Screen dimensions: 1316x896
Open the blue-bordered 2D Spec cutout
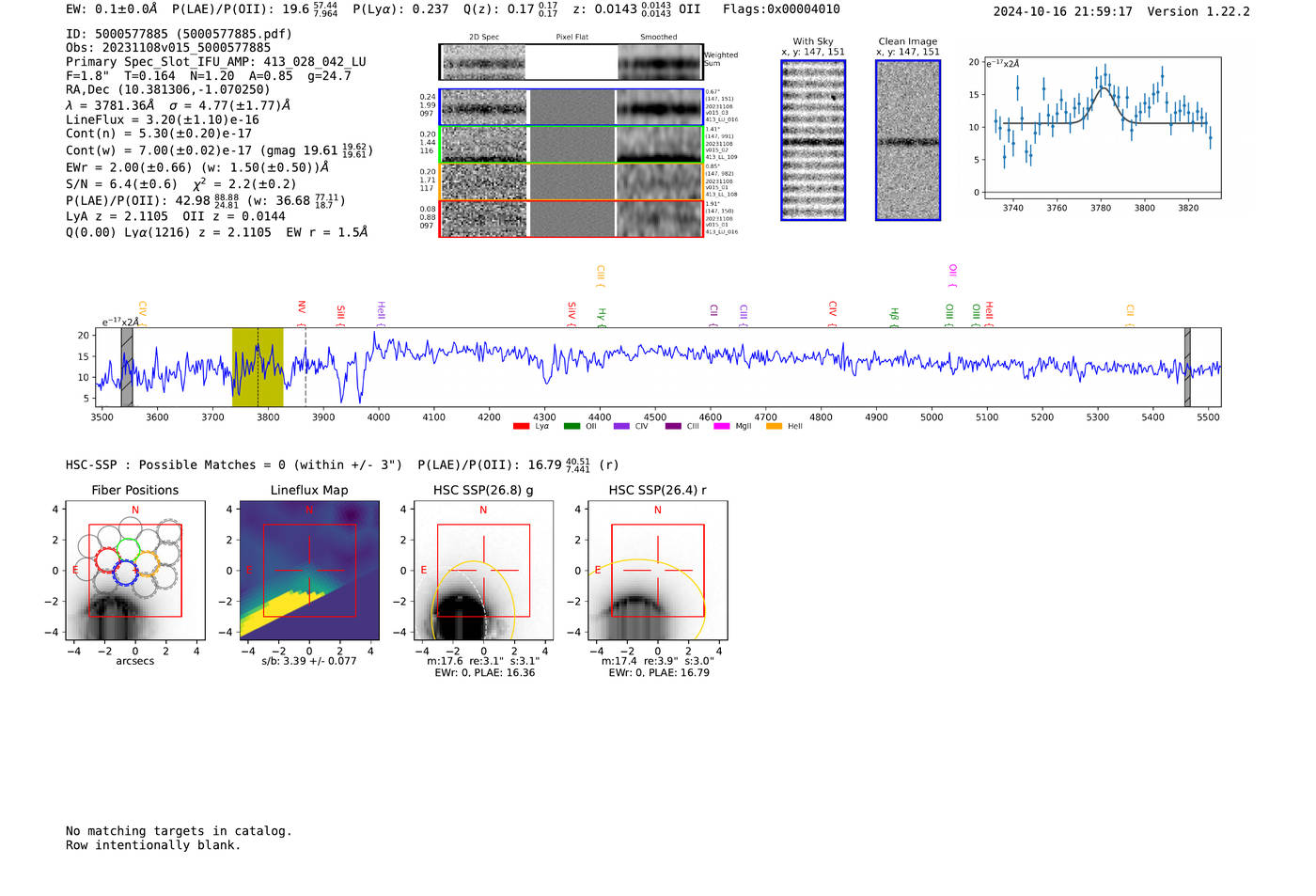(483, 107)
